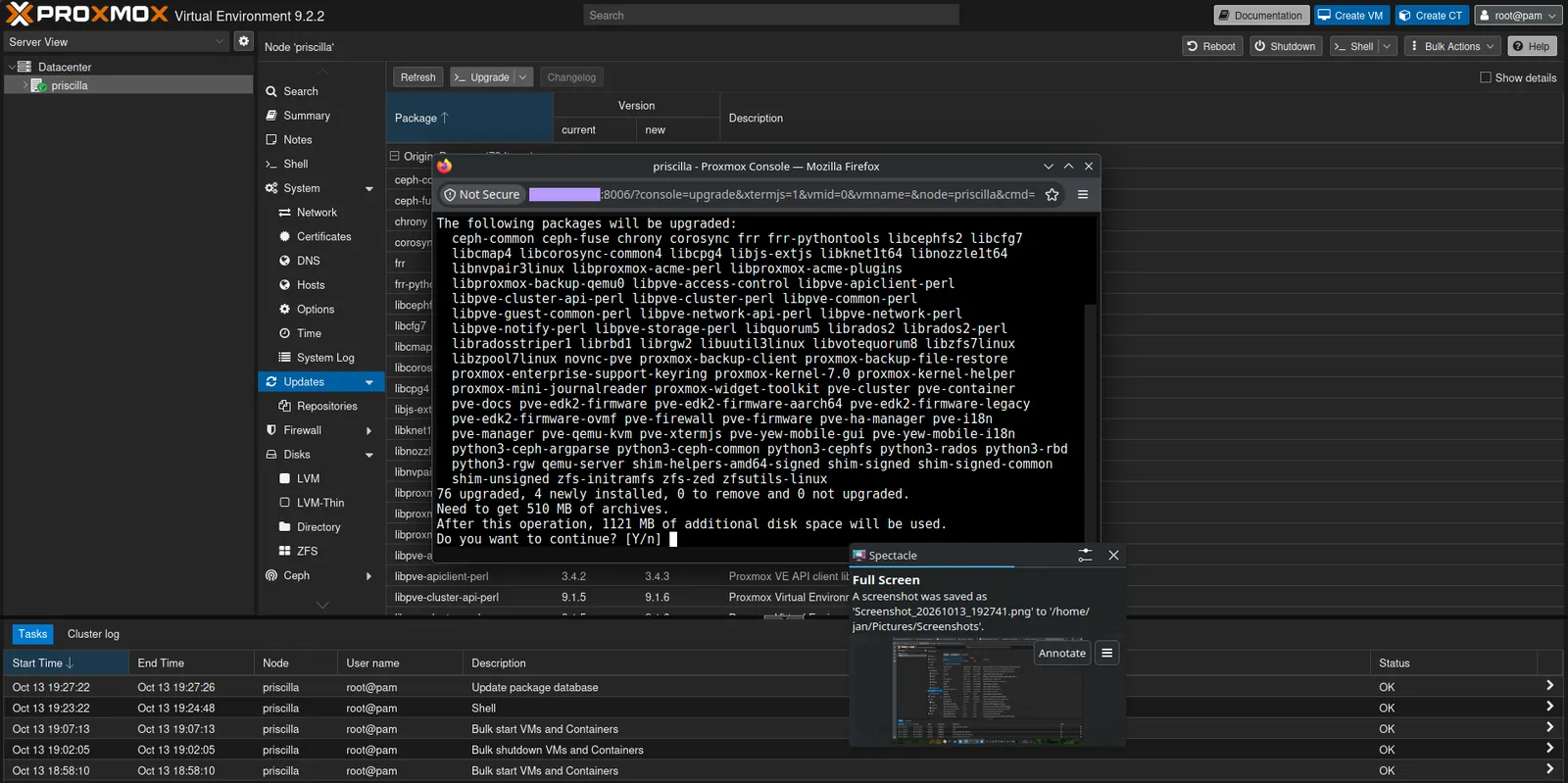The height and width of the screenshot is (783, 1568).
Task: Switch to the Tasks tab
Action: (32, 634)
